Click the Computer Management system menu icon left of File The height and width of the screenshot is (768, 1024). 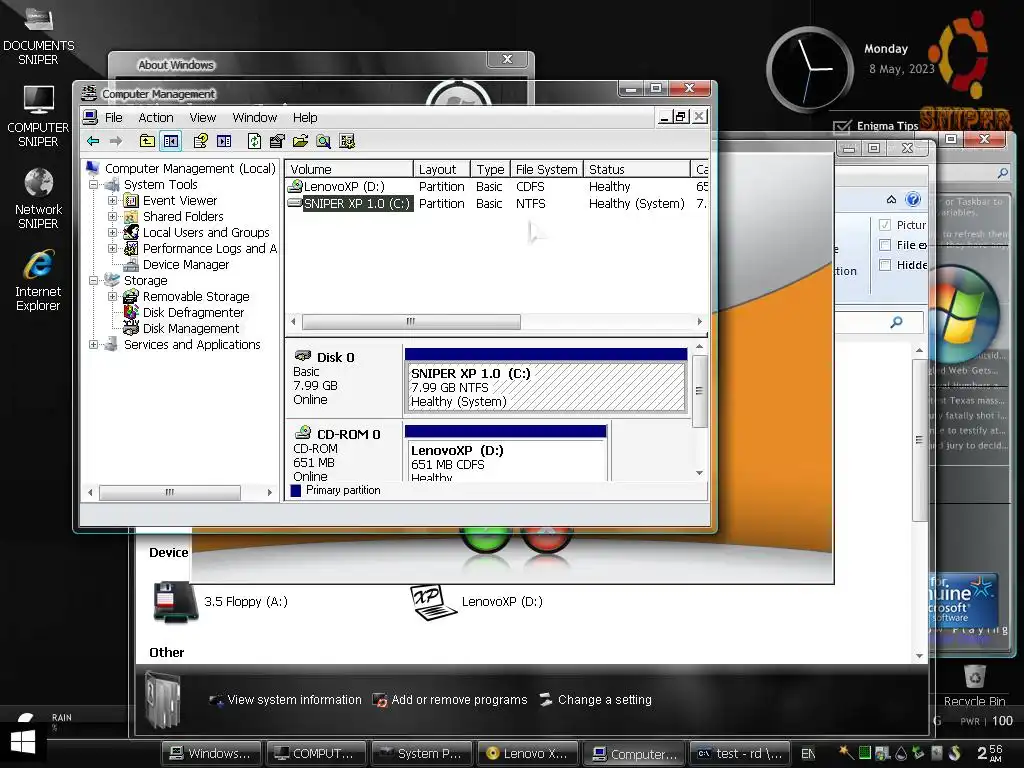tap(89, 118)
